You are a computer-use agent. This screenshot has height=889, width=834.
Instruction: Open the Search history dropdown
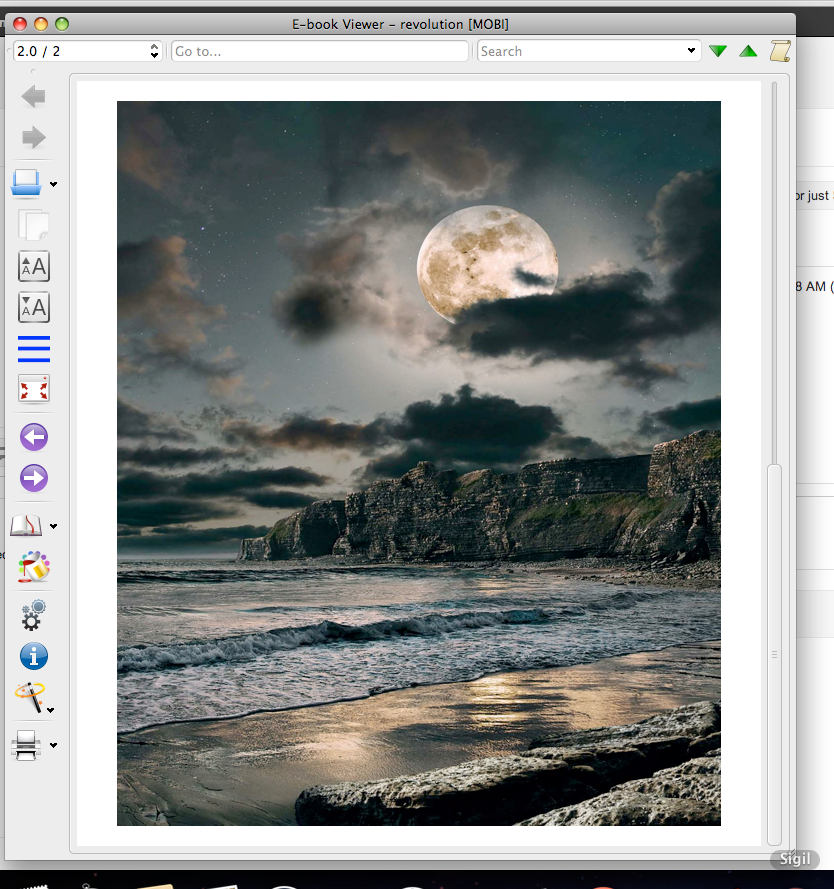coord(691,50)
